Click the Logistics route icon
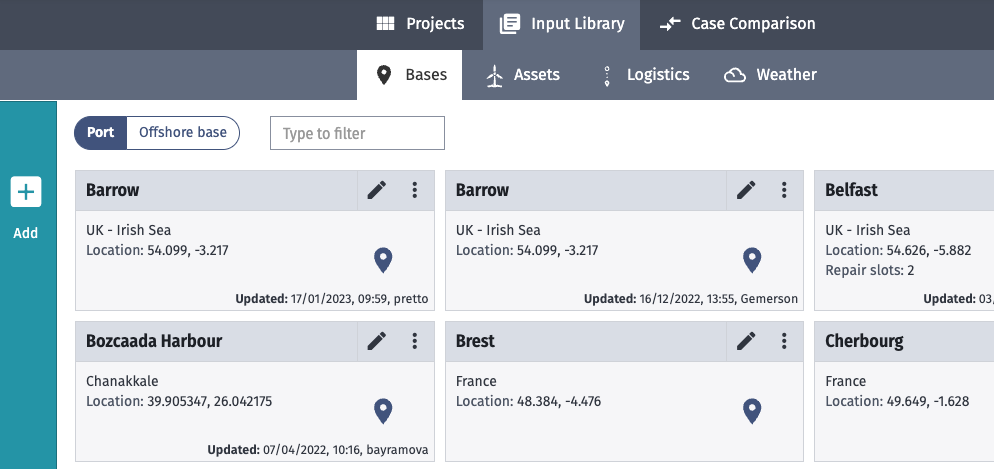994x469 pixels. pyautogui.click(x=607, y=75)
